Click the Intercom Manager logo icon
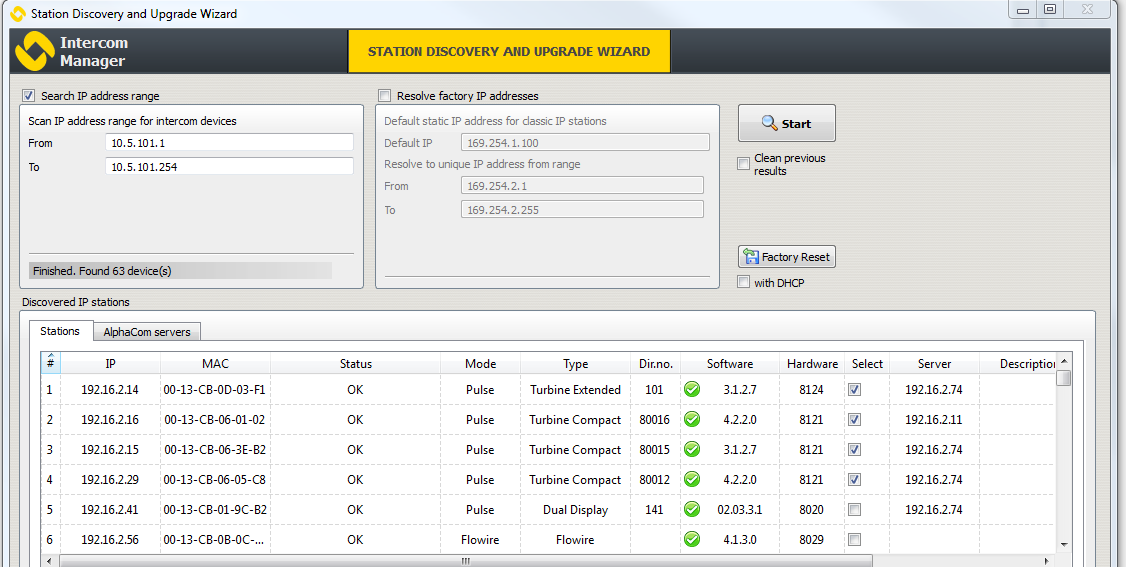The width and height of the screenshot is (1126, 567). tap(34, 51)
